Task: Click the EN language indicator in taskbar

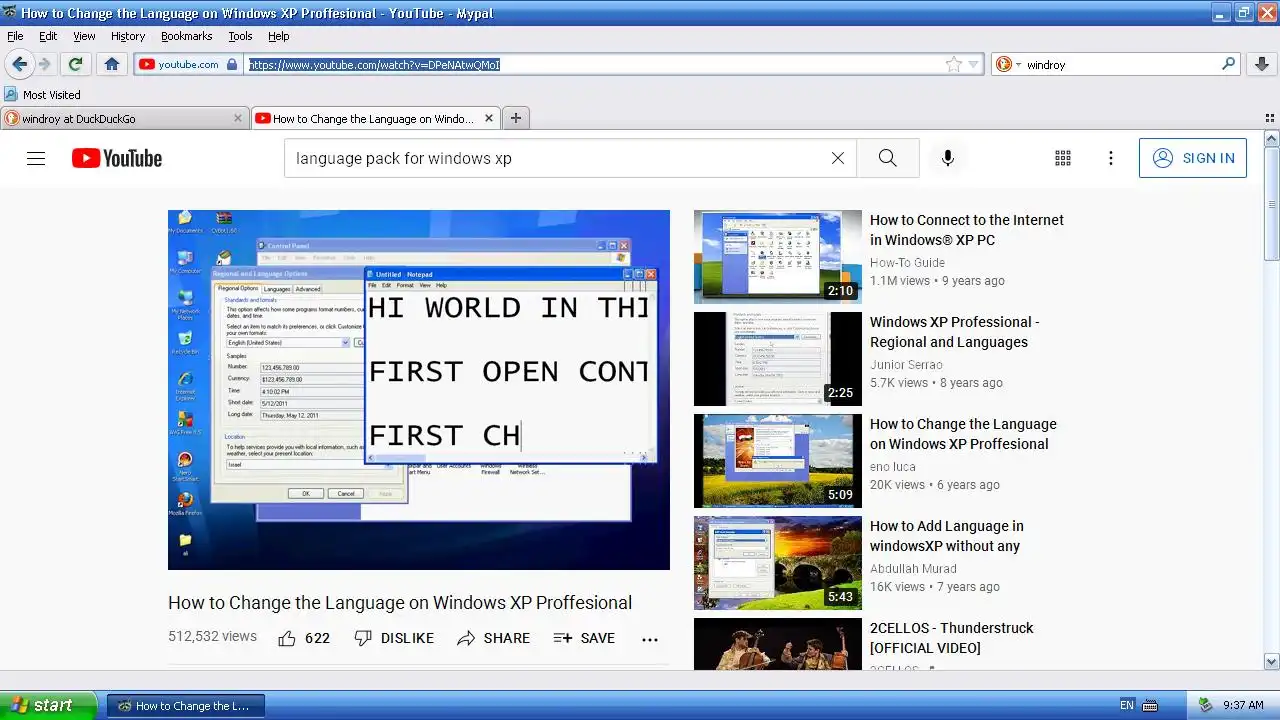Action: 1127,705
